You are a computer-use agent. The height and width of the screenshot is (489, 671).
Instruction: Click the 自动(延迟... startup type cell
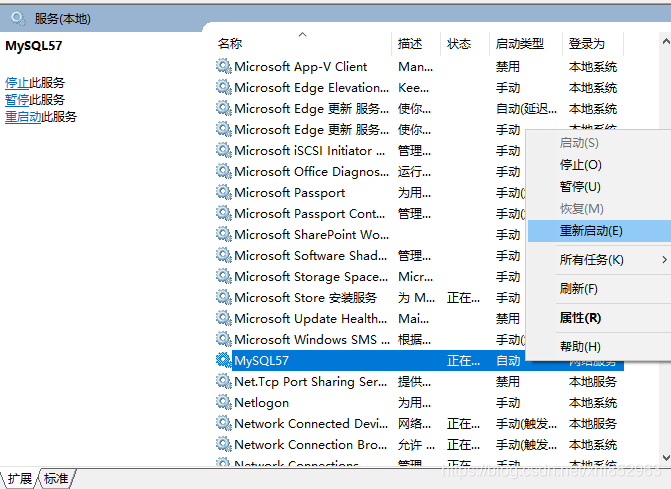[526, 109]
